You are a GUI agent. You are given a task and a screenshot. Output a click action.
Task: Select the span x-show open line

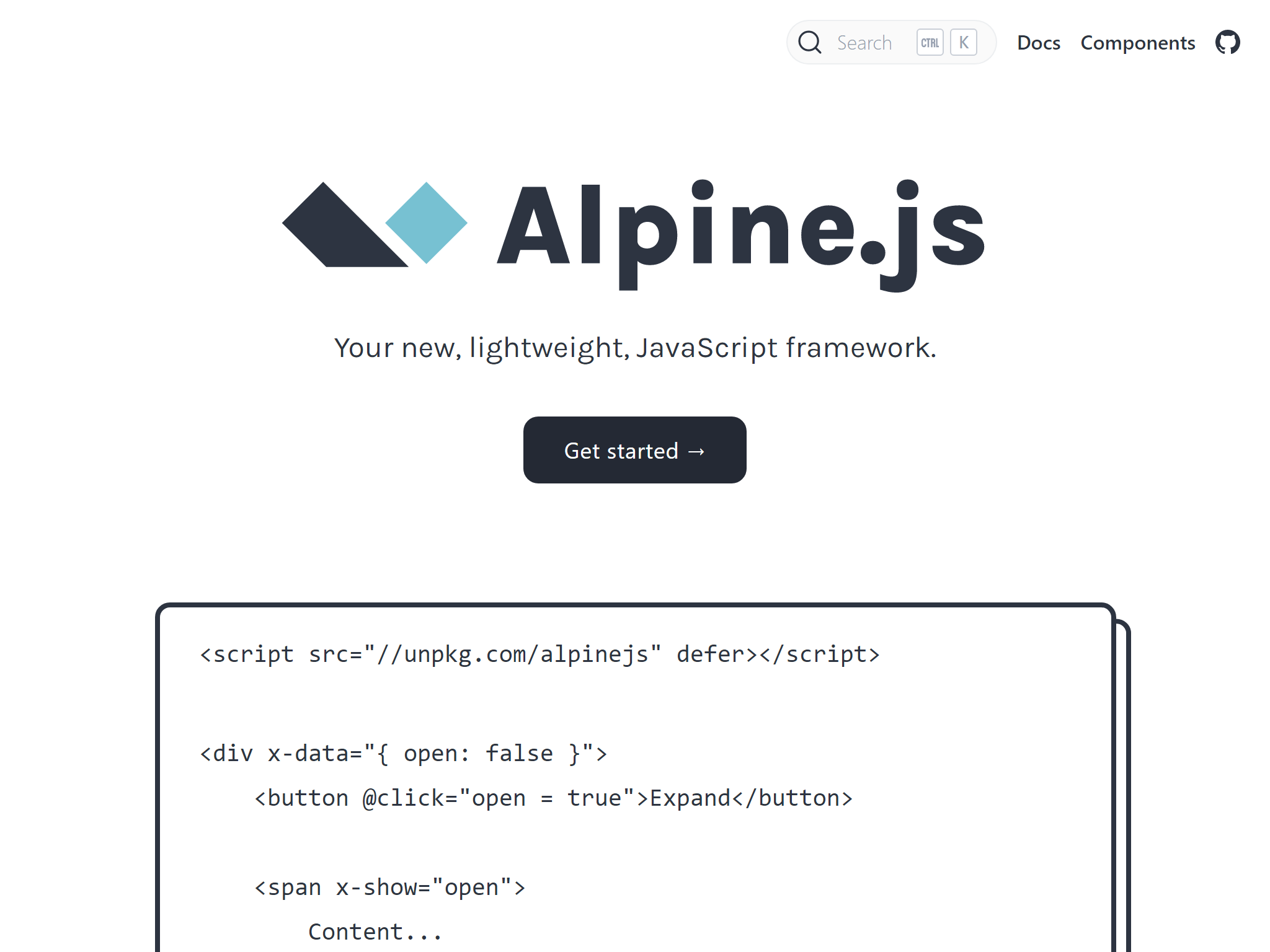pyautogui.click(x=389, y=886)
